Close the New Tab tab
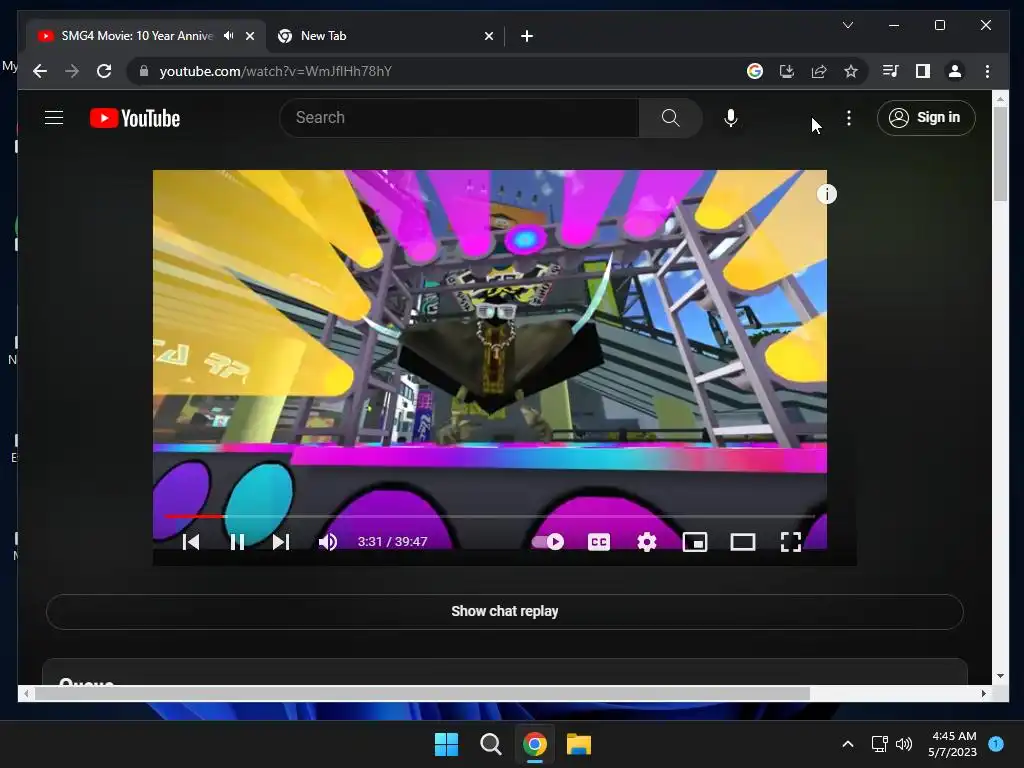Viewport: 1024px width, 768px height. tap(488, 36)
